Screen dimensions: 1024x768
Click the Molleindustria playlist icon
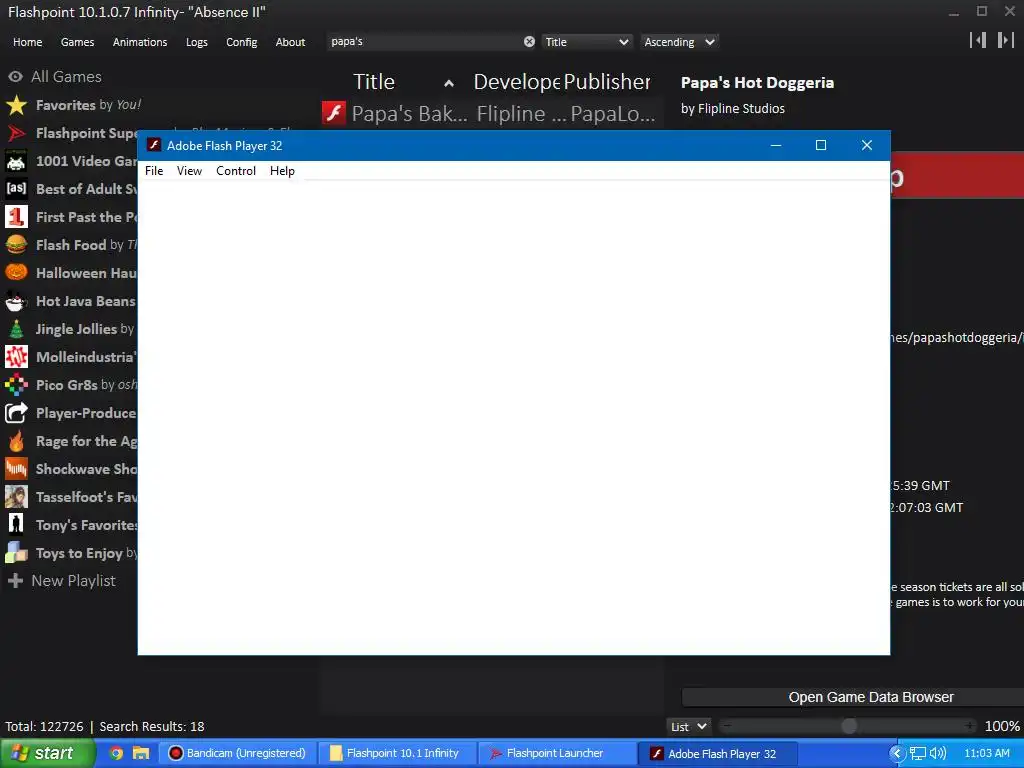coord(16,357)
